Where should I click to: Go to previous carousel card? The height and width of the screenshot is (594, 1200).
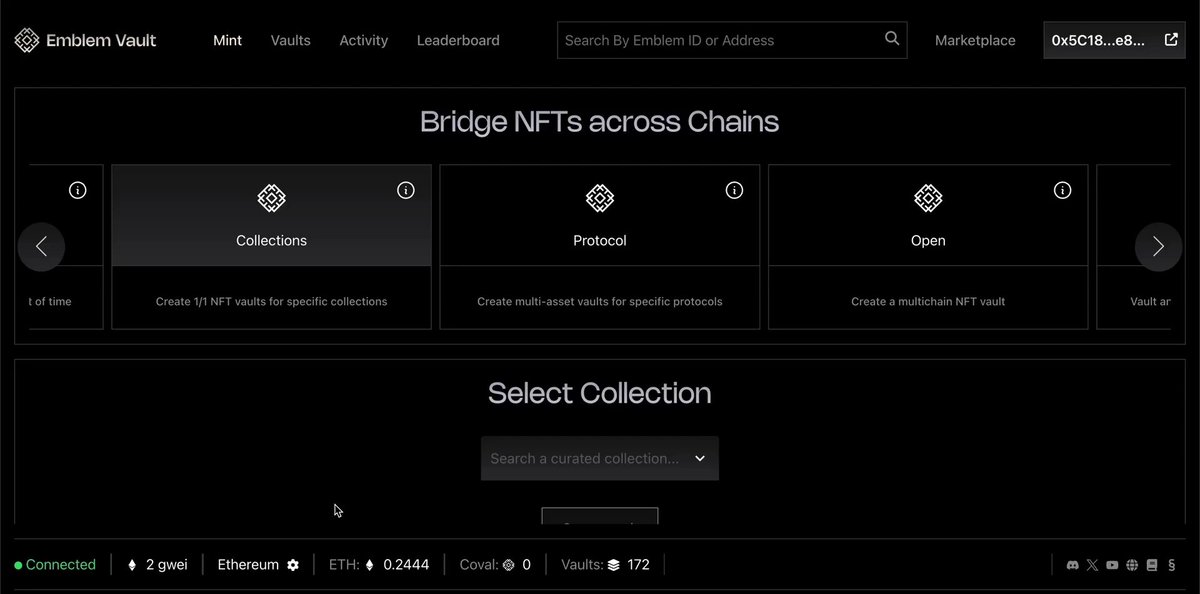pos(41,246)
